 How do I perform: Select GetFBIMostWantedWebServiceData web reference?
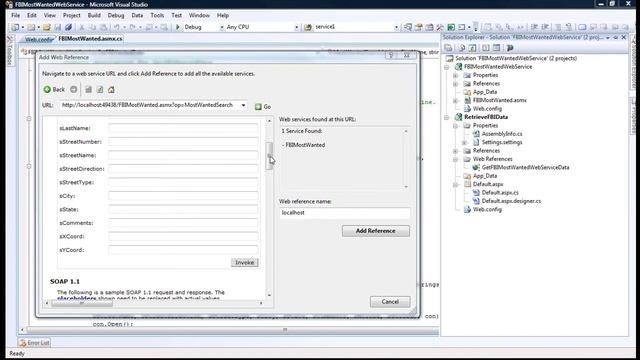point(525,167)
